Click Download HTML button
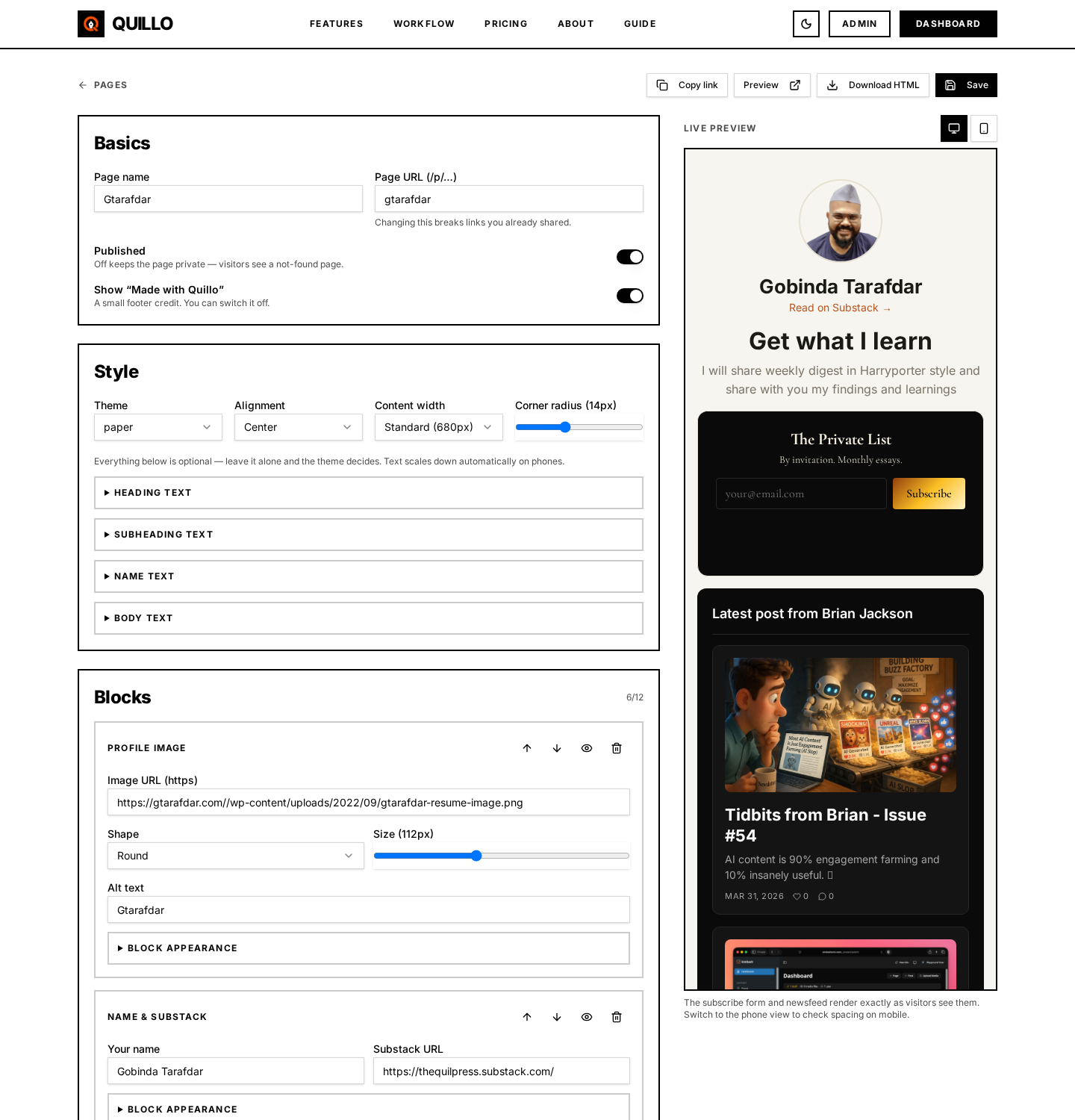This screenshot has height=1120, width=1075. coord(873,85)
